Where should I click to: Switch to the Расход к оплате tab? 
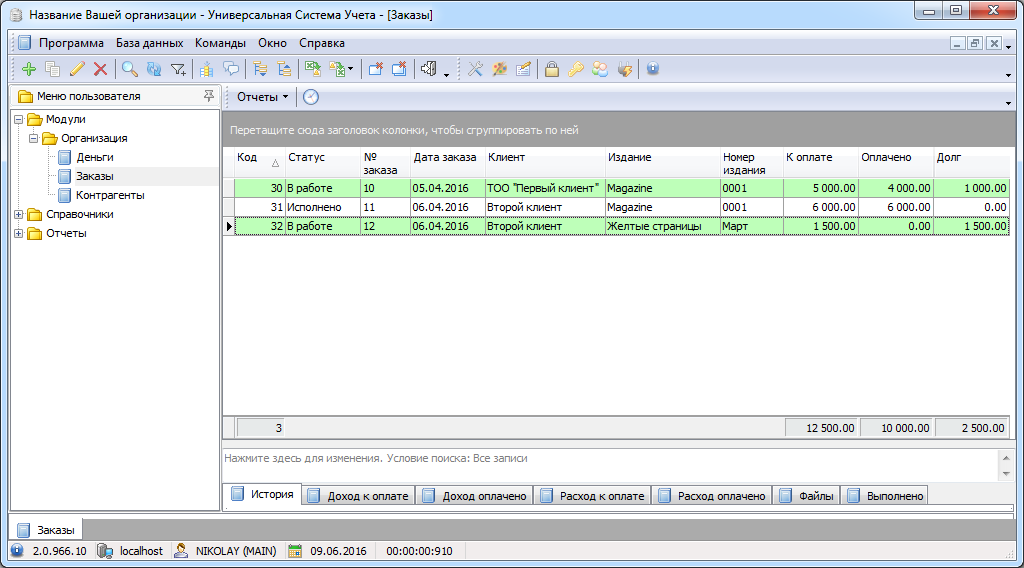(593, 496)
